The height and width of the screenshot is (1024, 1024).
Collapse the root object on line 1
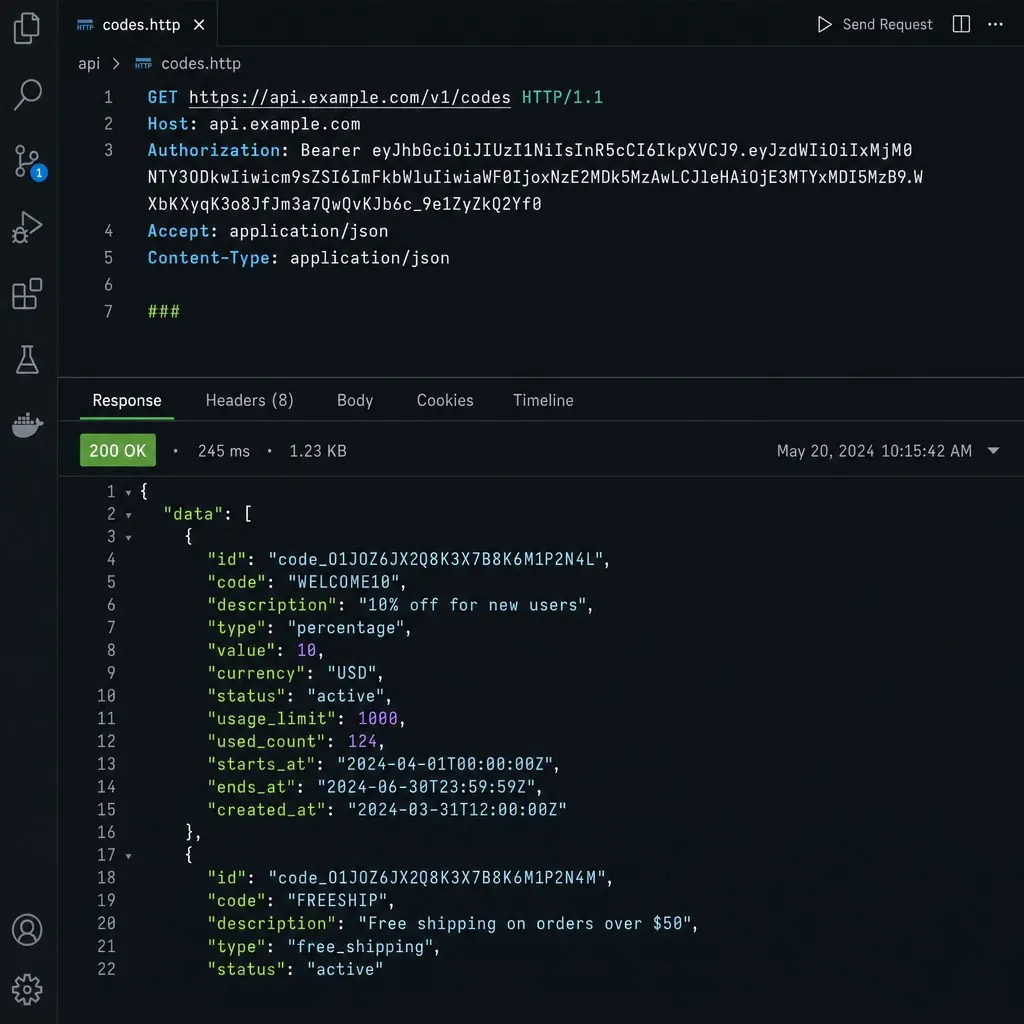(x=129, y=492)
